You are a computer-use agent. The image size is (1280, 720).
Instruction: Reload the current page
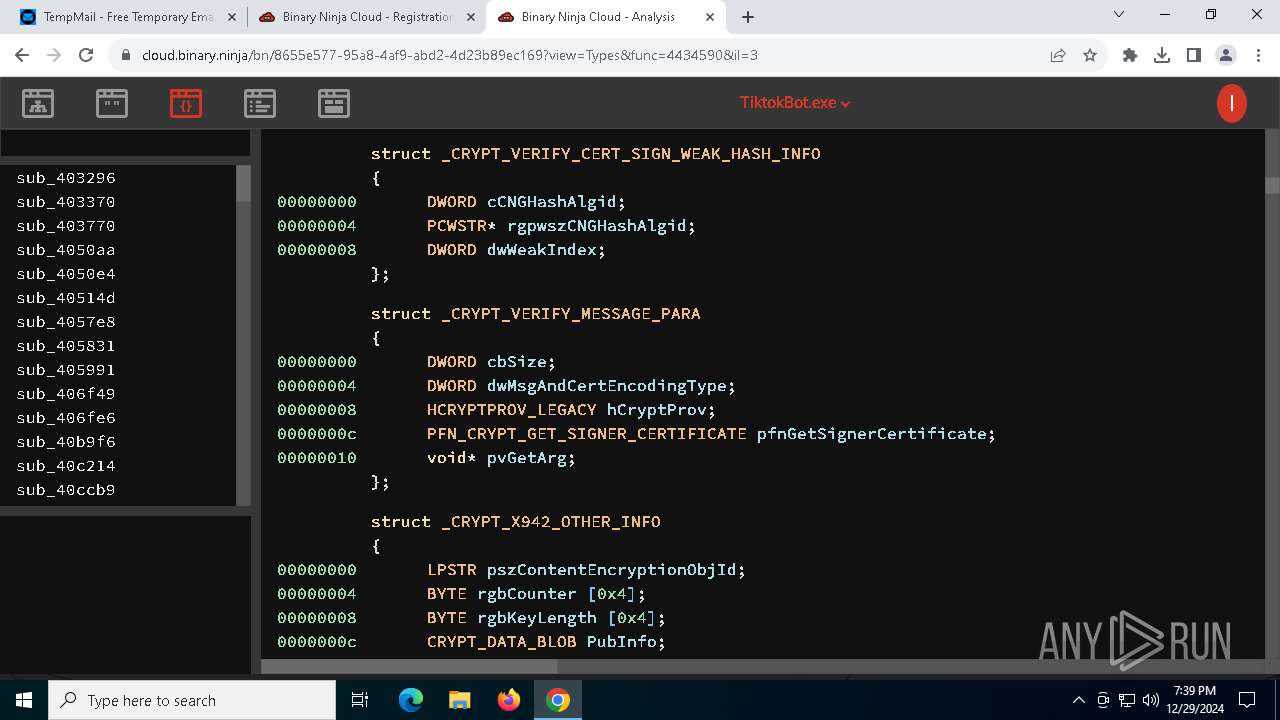point(86,56)
